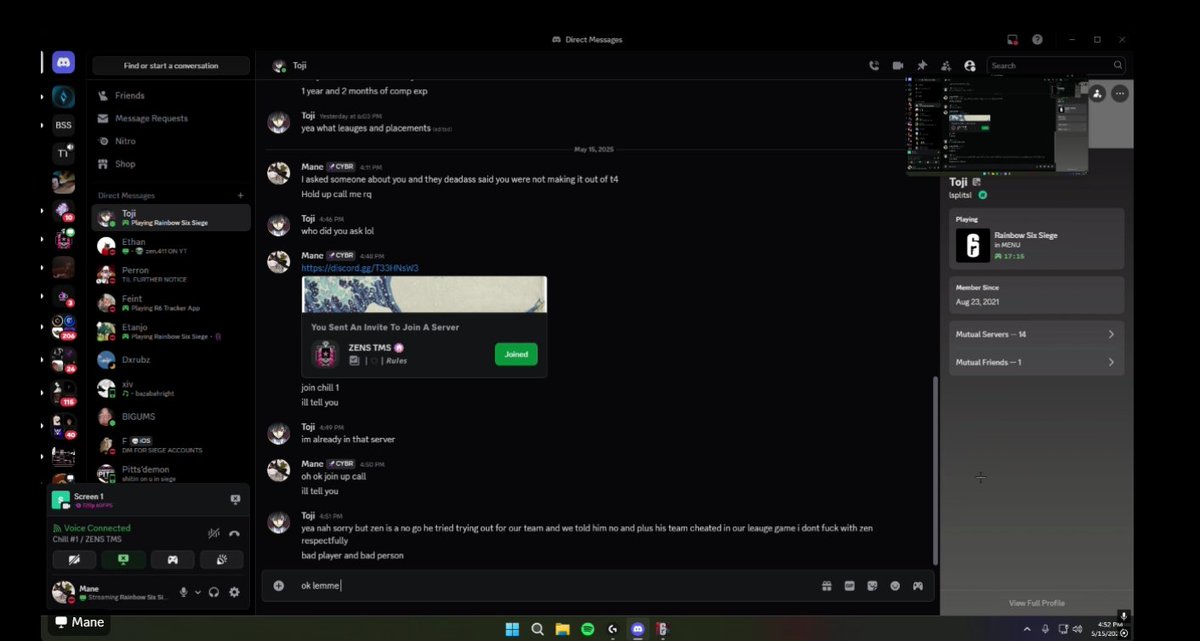Click the message attachment plus button
The image size is (1200, 641).
tap(278, 586)
